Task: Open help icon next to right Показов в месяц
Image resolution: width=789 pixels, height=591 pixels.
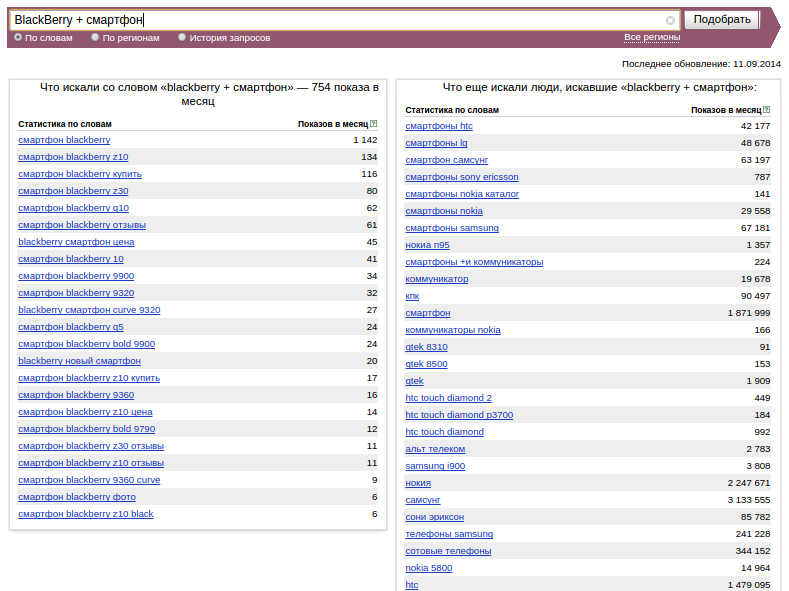Action: [766, 109]
